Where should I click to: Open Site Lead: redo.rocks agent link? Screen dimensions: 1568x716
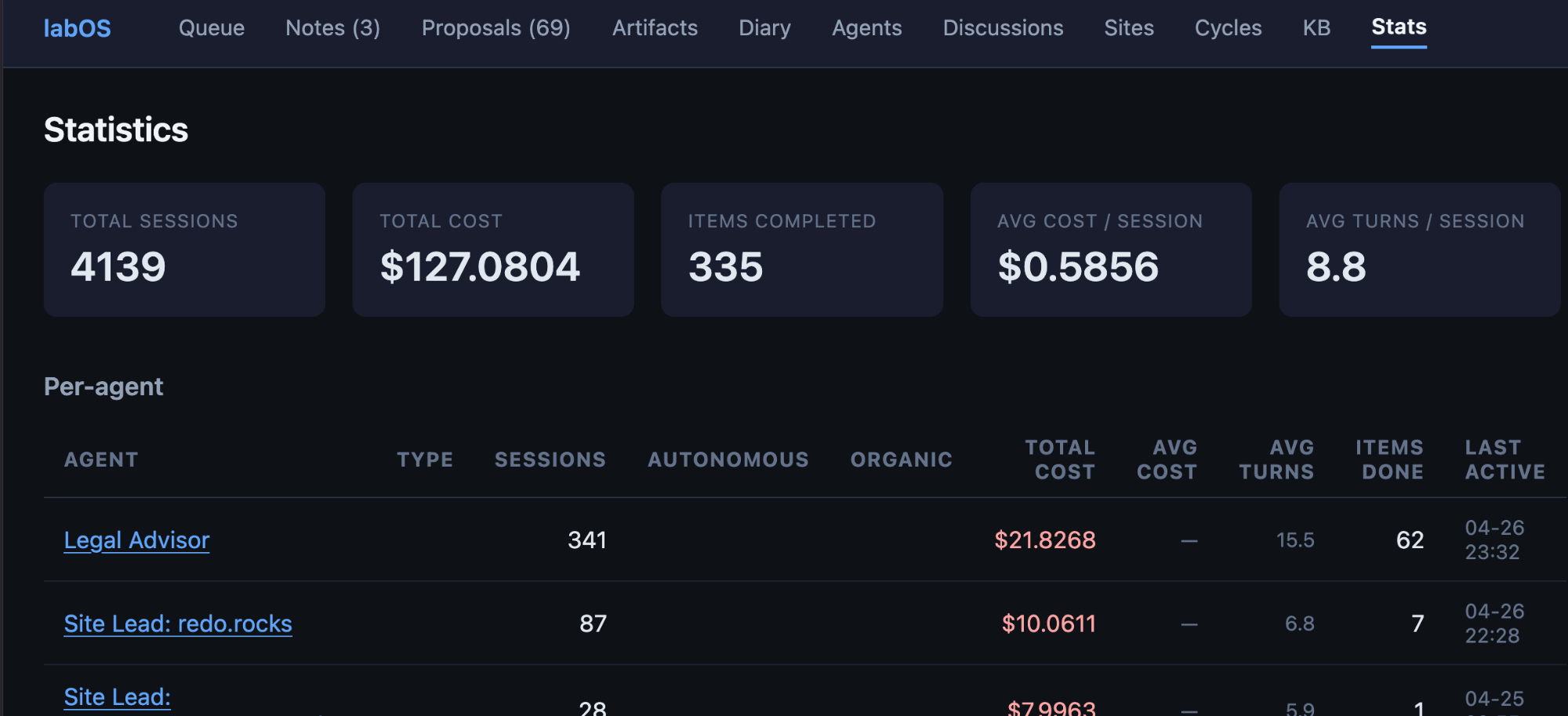[x=178, y=623]
